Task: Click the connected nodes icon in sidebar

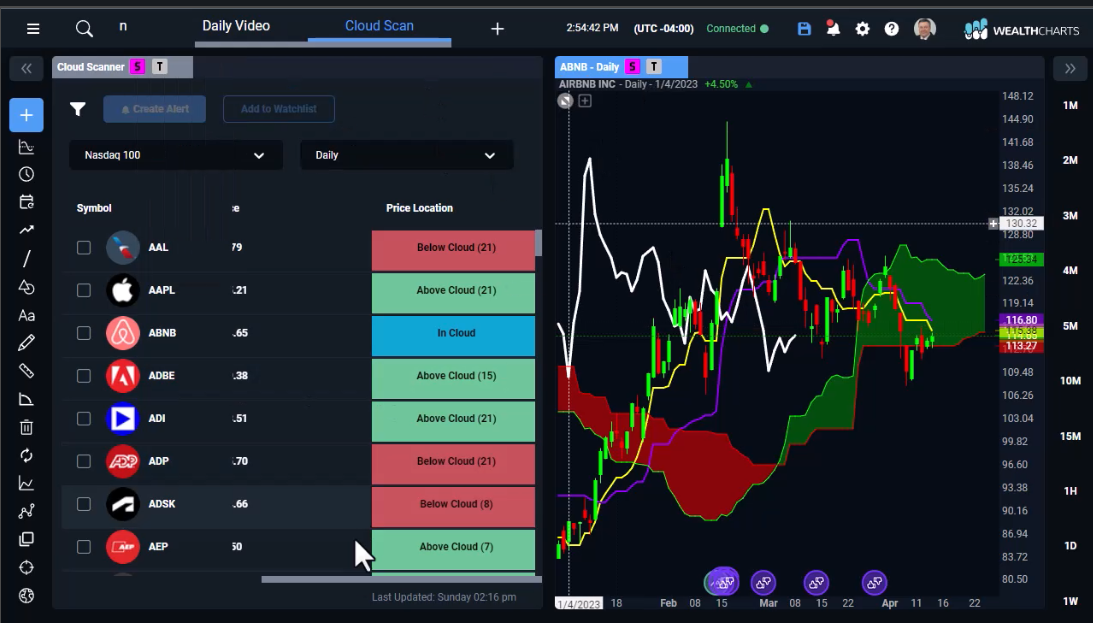Action: click(26, 512)
